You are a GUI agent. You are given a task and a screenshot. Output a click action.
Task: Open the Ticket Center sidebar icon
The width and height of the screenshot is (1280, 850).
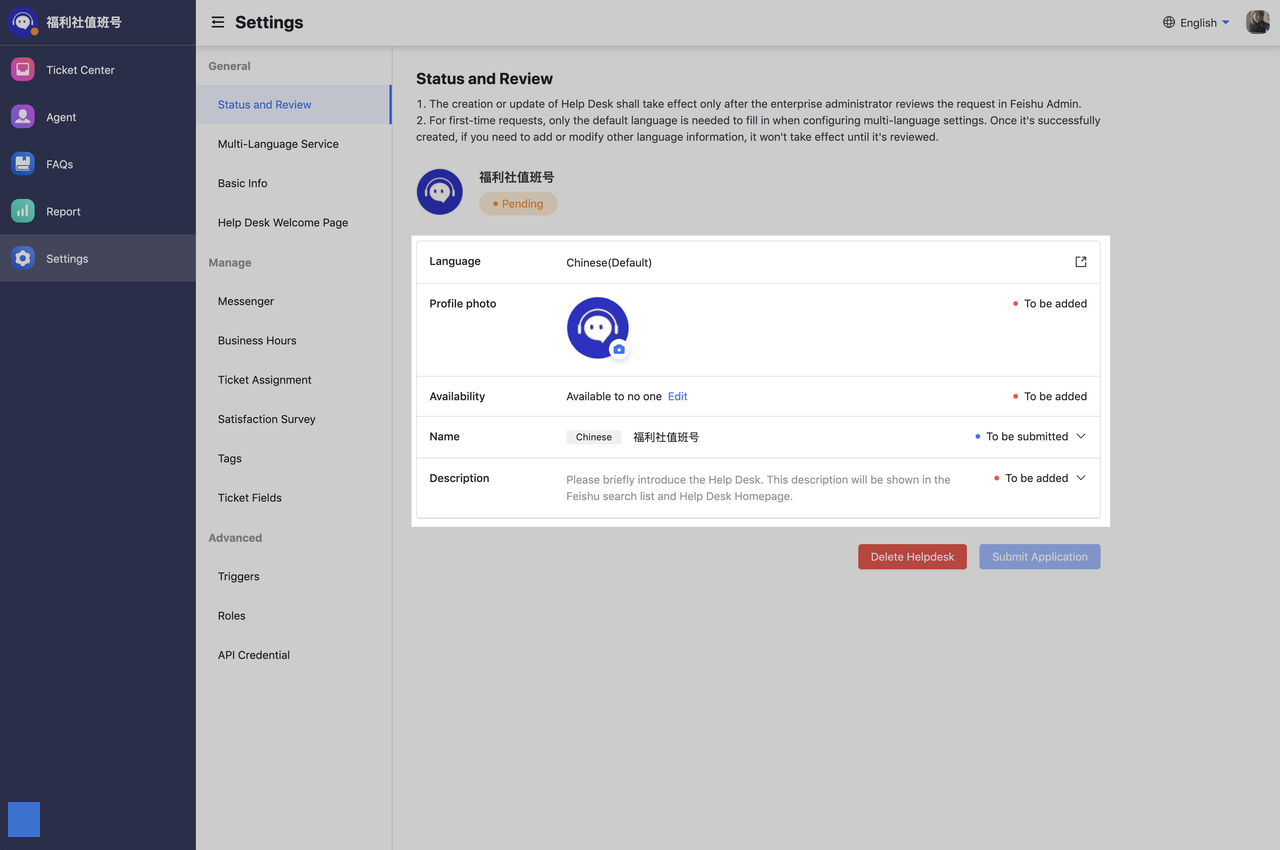(22, 69)
